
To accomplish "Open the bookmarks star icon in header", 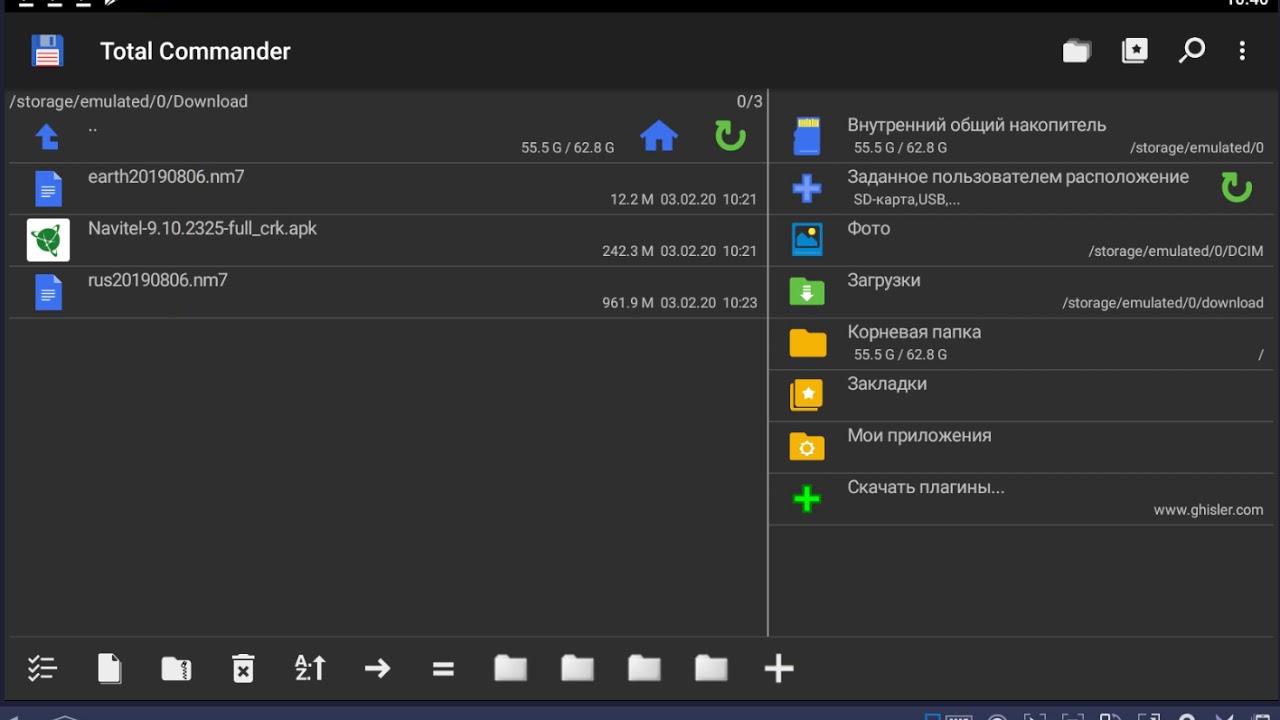I will coord(1134,51).
